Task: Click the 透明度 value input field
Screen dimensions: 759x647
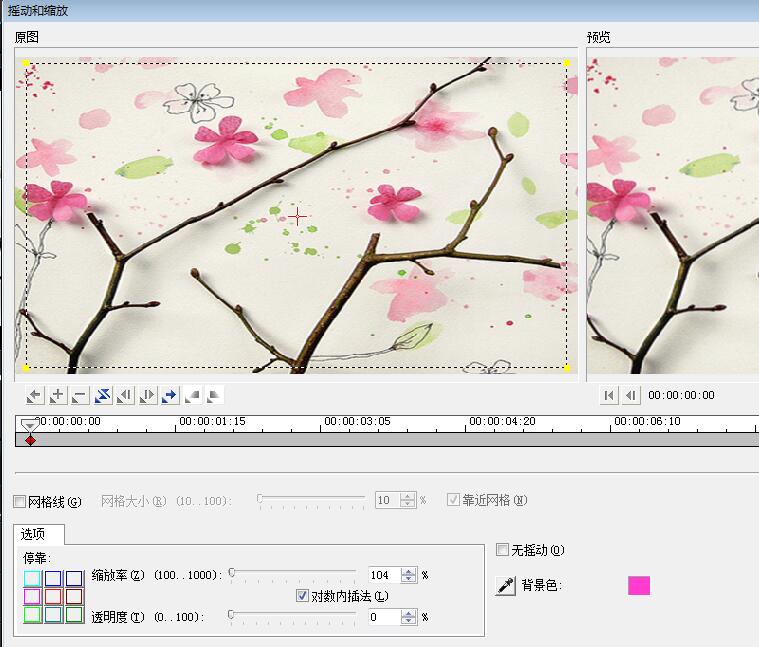Action: [x=383, y=617]
